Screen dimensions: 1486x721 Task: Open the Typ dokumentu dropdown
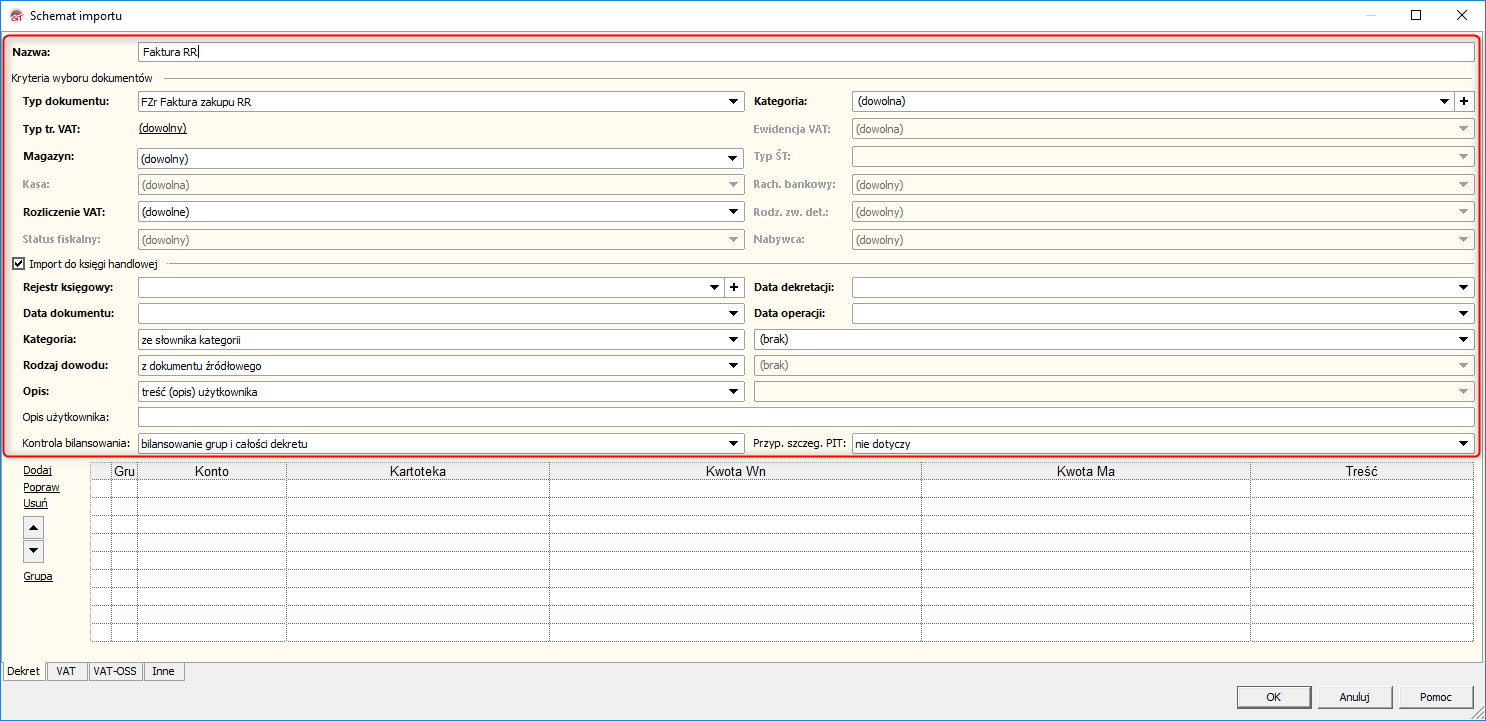coord(733,101)
